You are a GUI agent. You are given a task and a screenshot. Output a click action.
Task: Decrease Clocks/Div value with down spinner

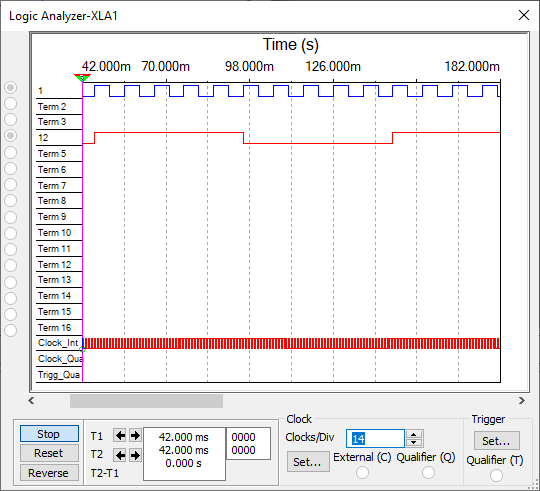[414, 442]
